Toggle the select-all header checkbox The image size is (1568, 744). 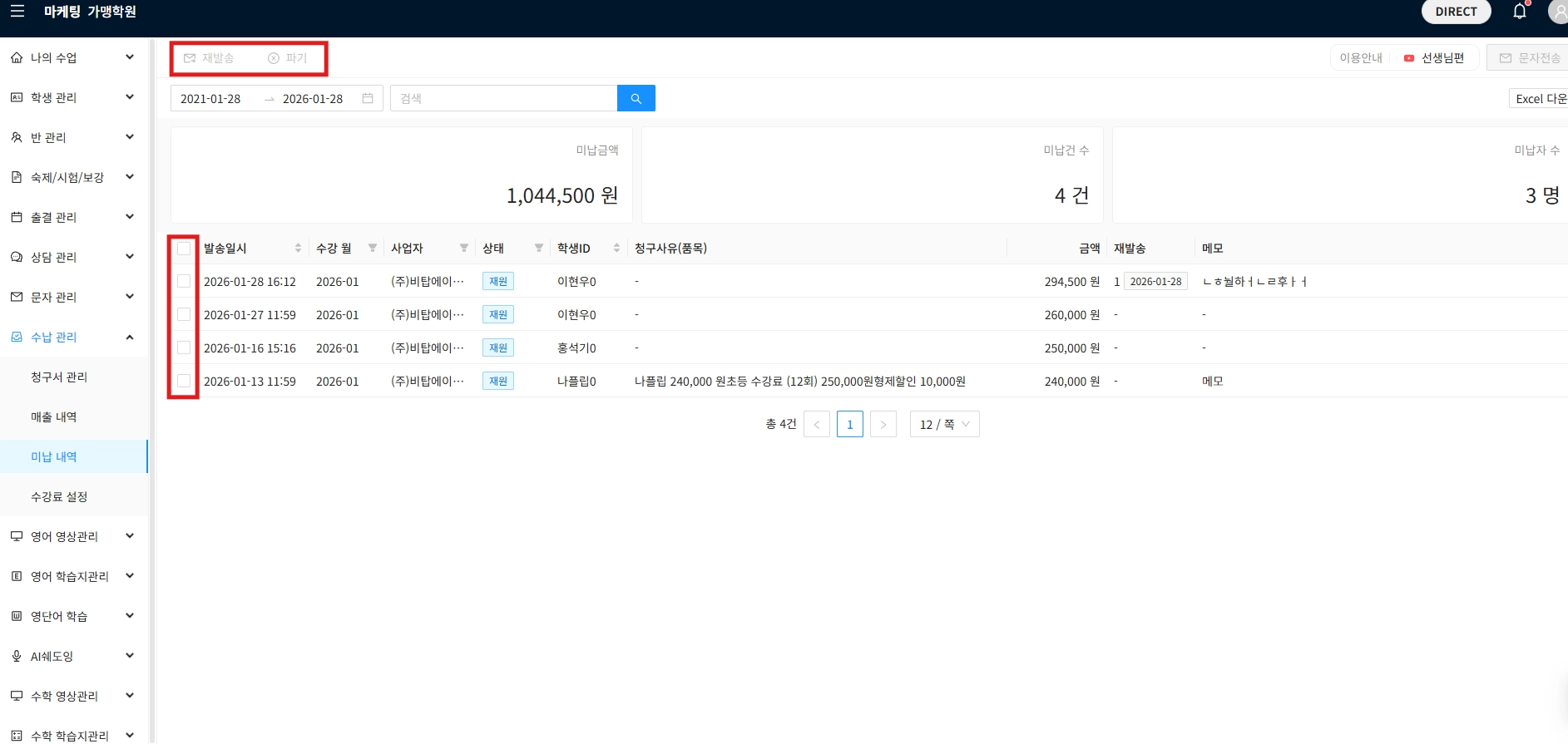[x=184, y=248]
